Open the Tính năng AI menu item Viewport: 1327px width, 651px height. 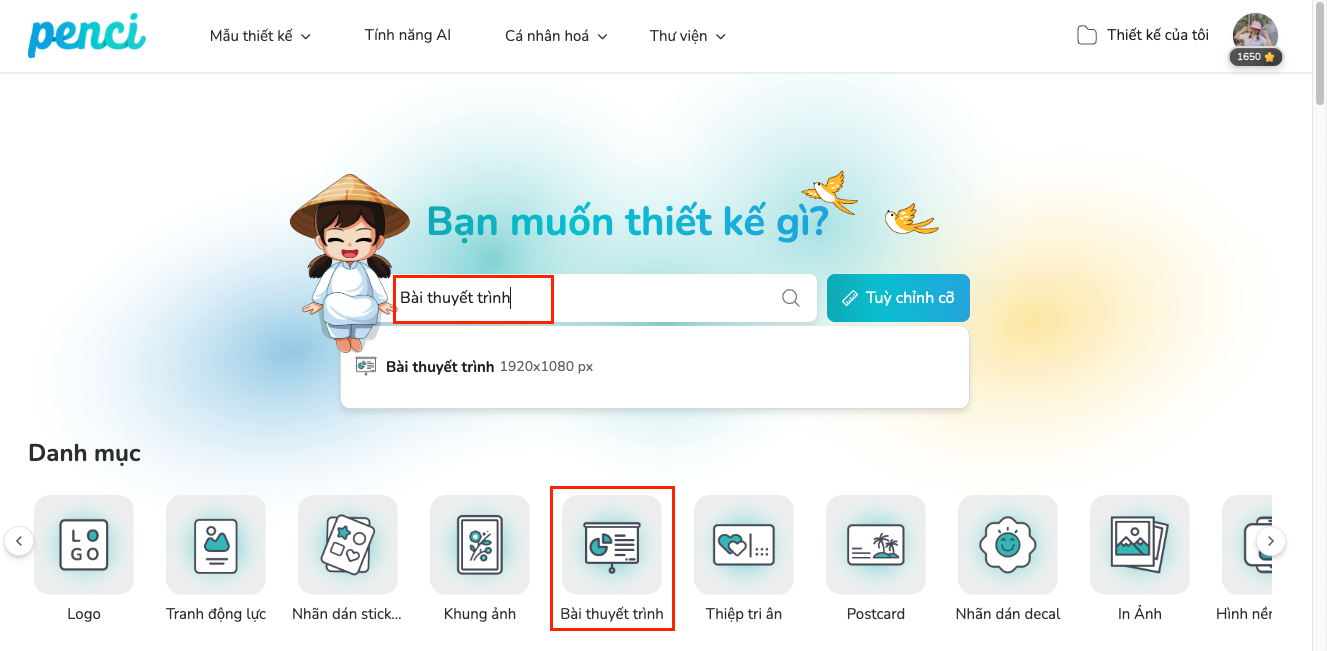tap(408, 35)
